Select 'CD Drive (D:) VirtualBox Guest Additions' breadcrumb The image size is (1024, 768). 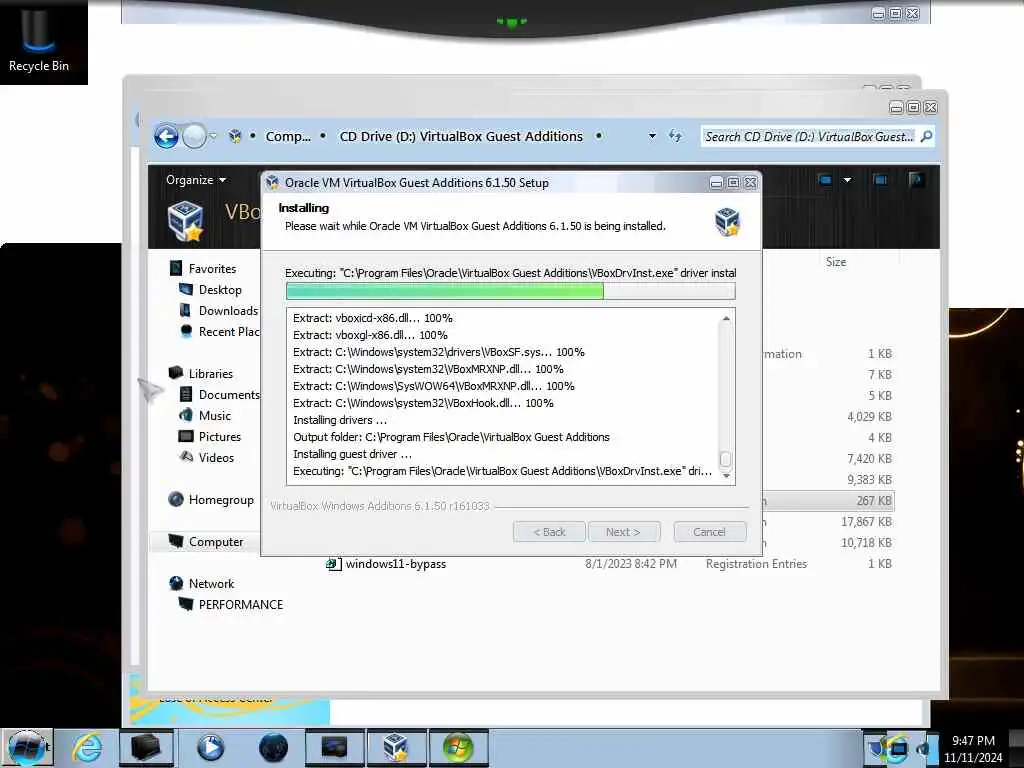461,136
